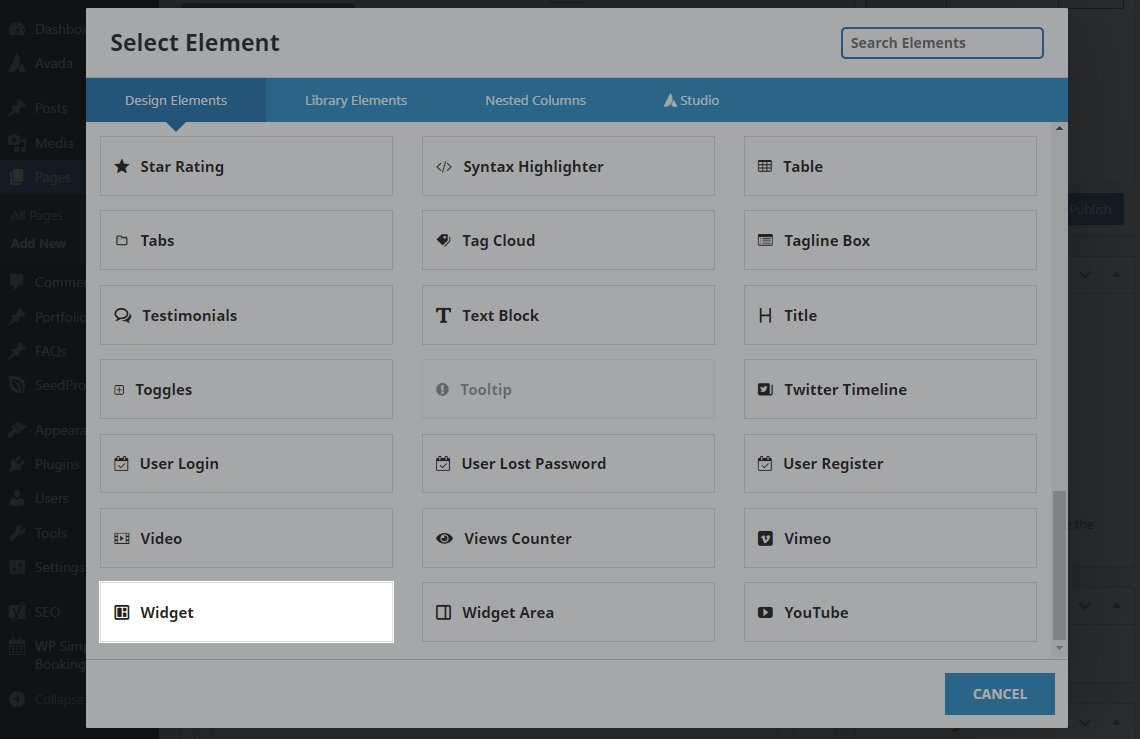The image size is (1140, 739).
Task: Click the Search Elements input field
Action: (941, 43)
